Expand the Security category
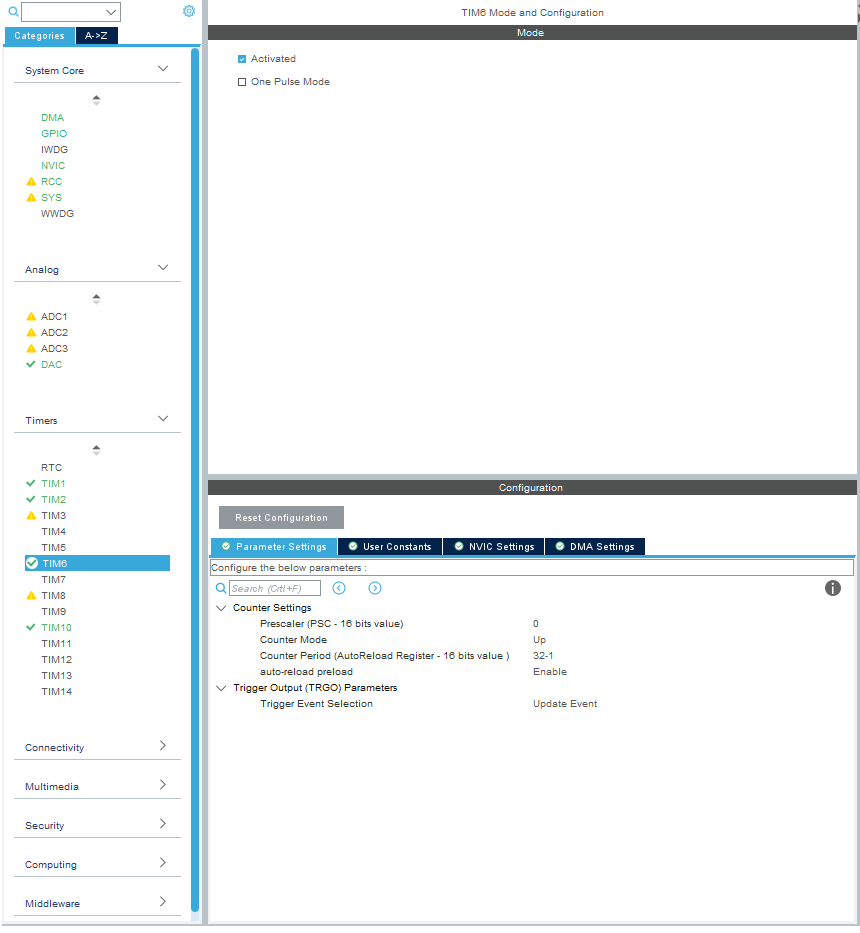The width and height of the screenshot is (860, 933). (x=163, y=824)
